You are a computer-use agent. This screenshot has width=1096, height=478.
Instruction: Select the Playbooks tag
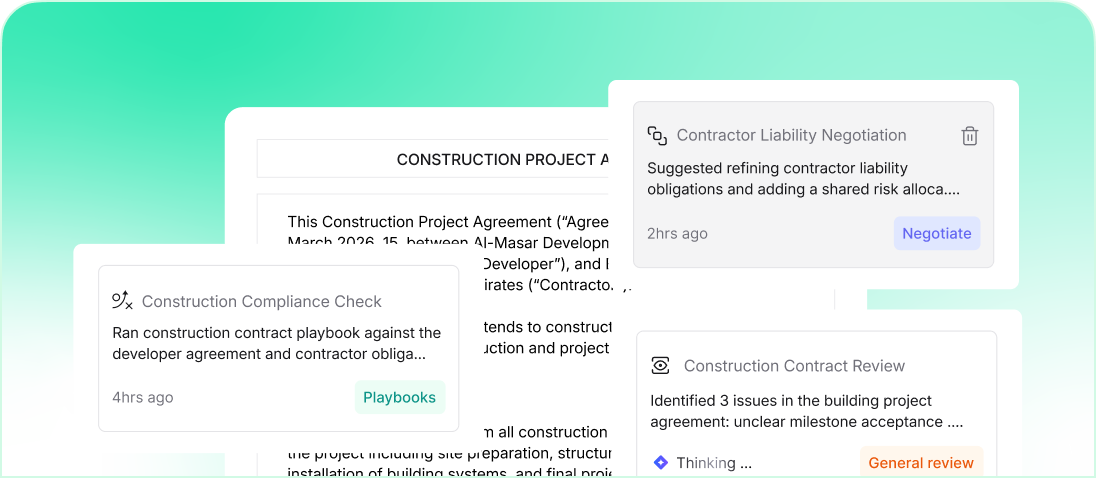(399, 397)
